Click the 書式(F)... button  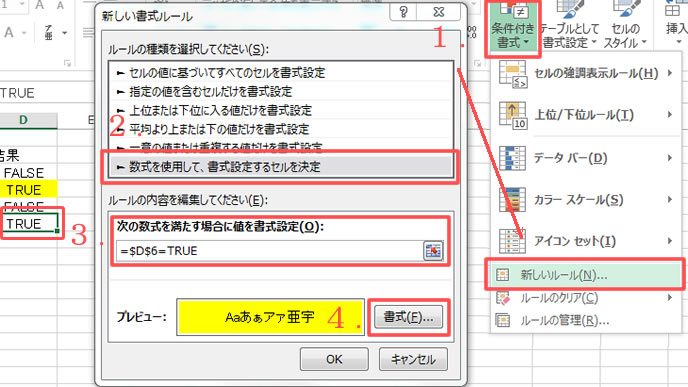click(x=408, y=317)
